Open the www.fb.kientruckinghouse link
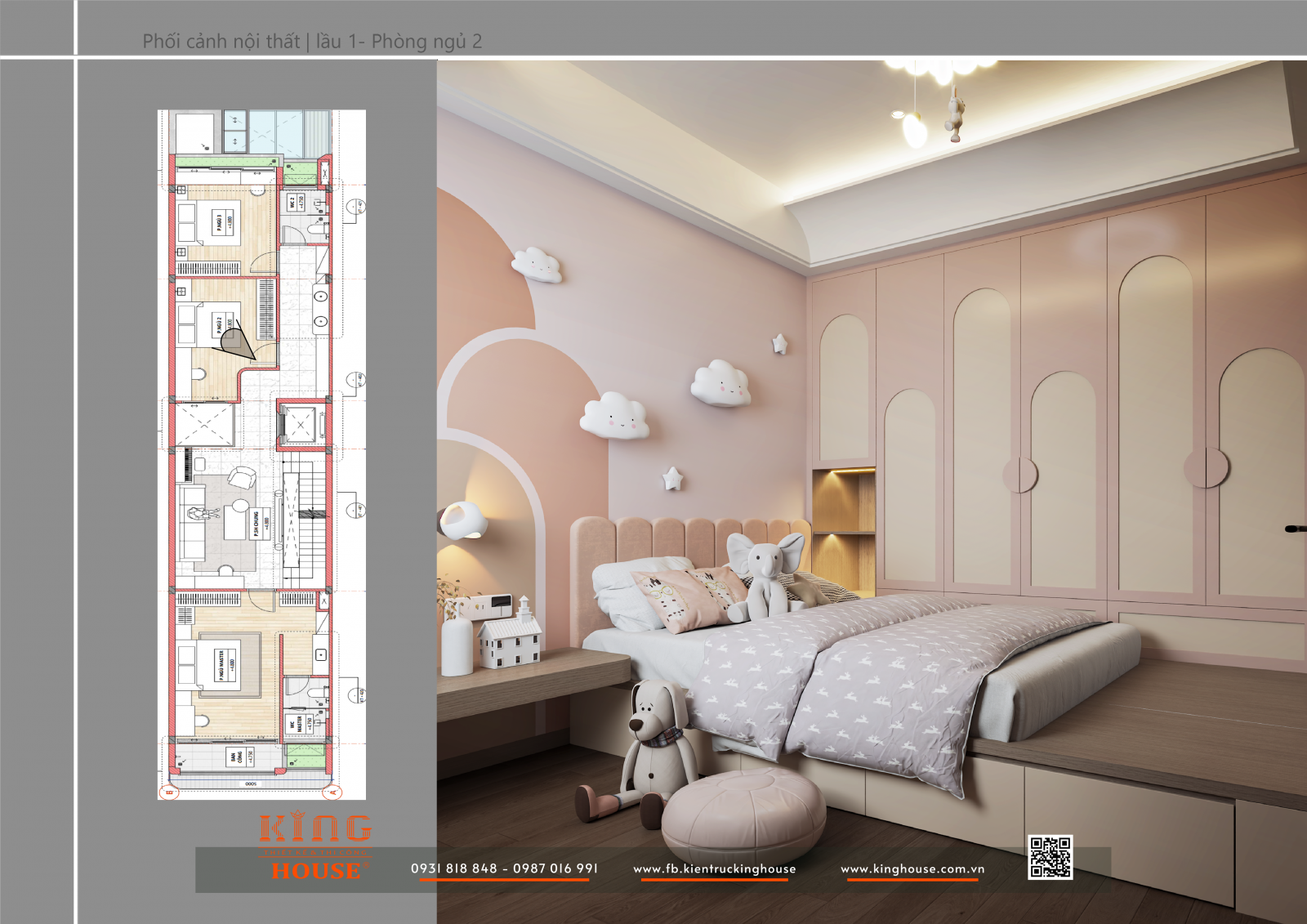Image resolution: width=1307 pixels, height=924 pixels. click(714, 869)
